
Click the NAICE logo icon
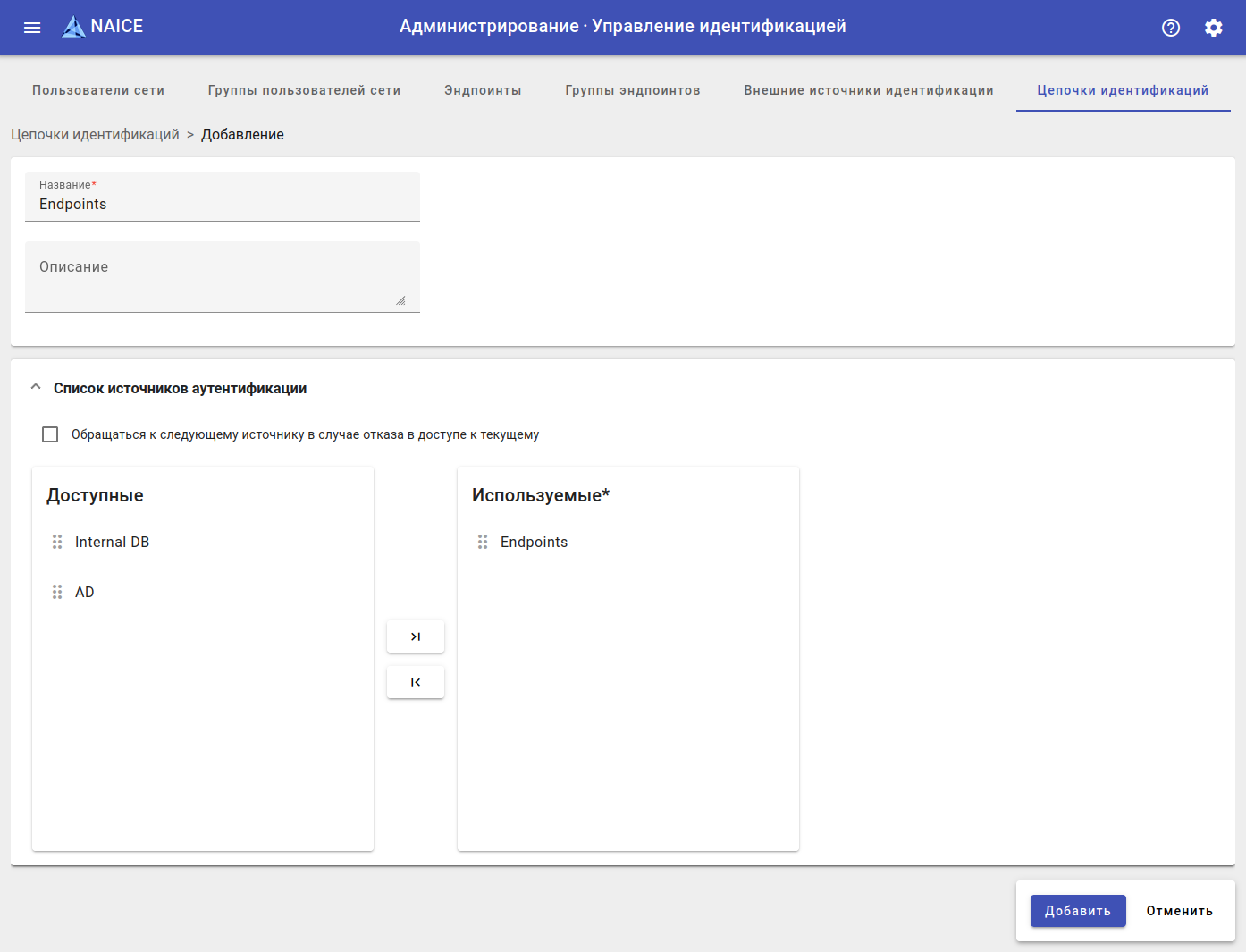tap(73, 27)
